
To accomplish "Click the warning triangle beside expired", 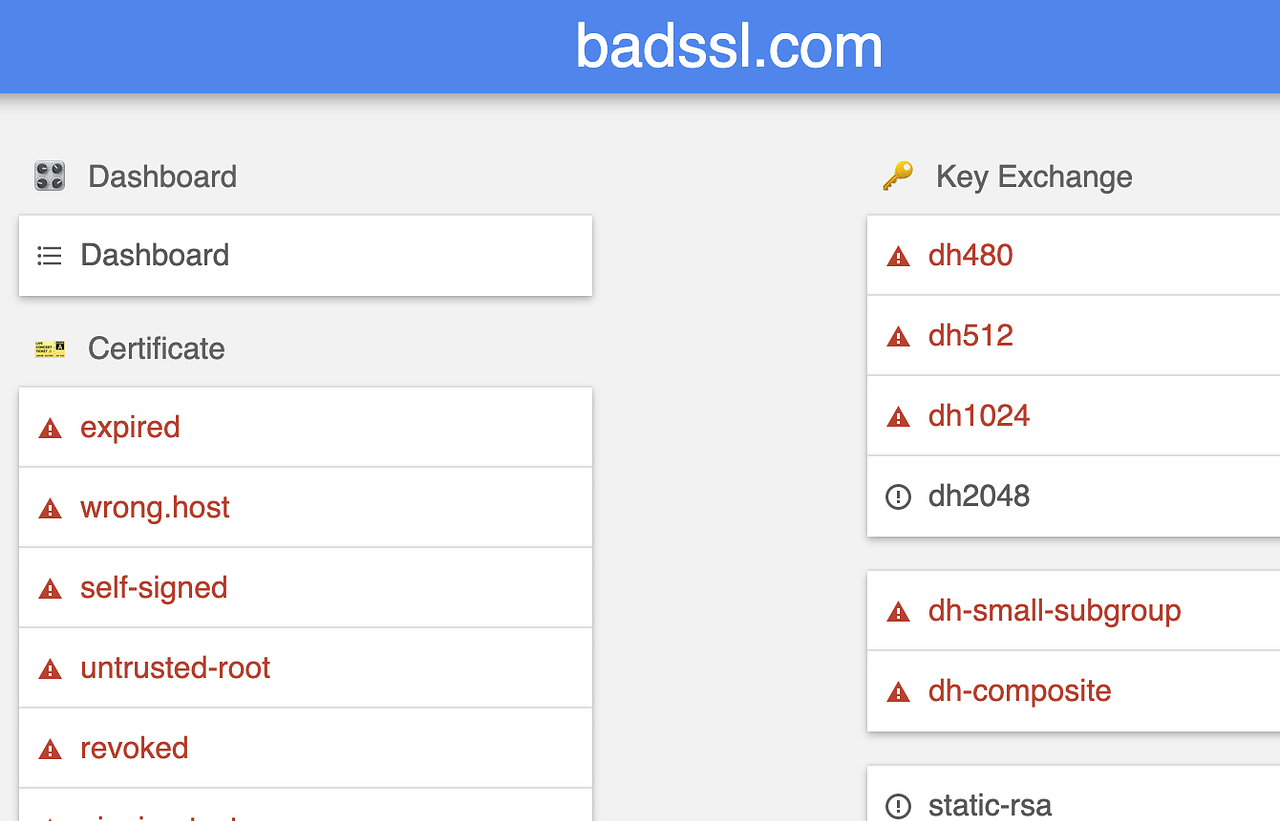I will pos(50,428).
